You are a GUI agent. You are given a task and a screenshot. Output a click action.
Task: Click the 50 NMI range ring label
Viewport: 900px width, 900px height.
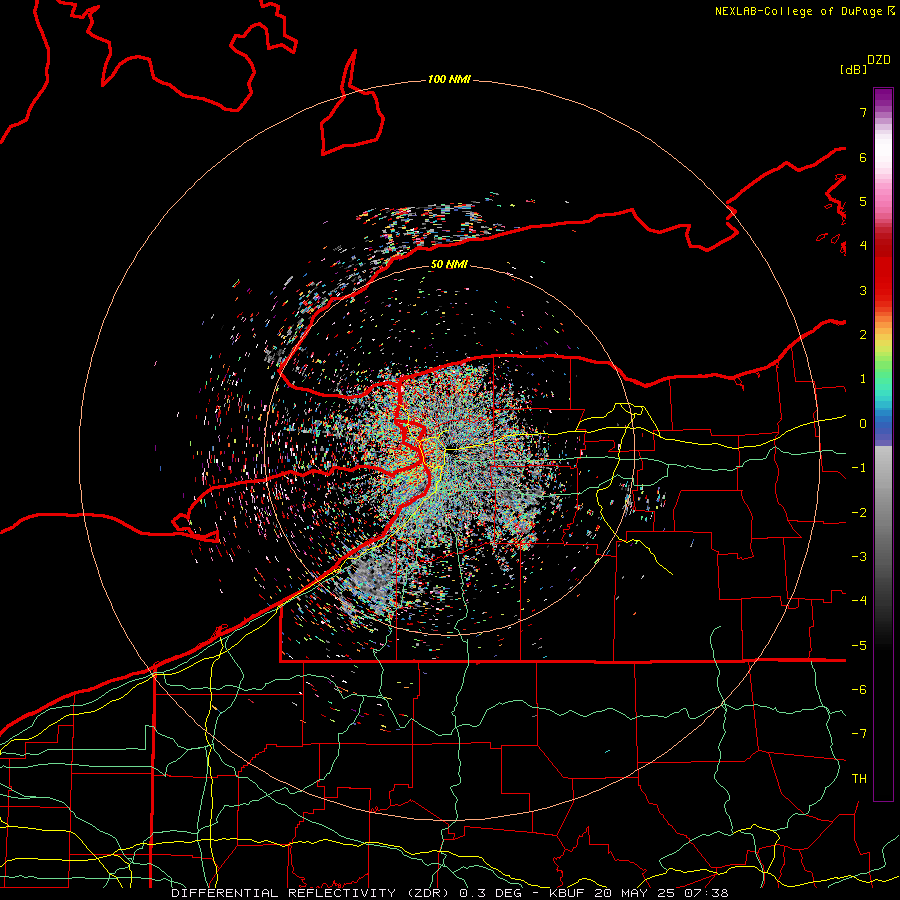pos(449,264)
